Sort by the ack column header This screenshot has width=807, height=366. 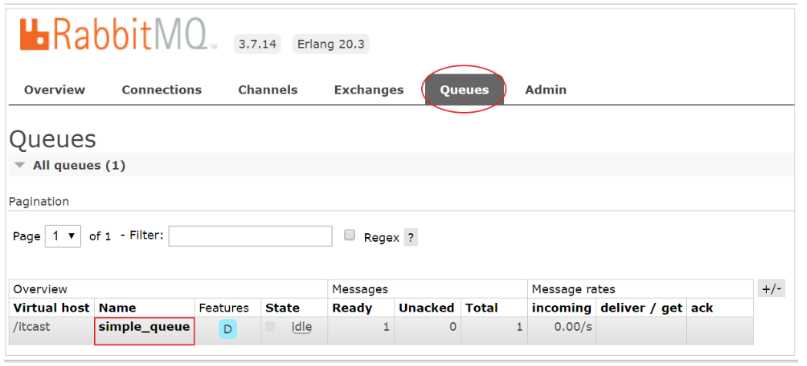(x=702, y=308)
